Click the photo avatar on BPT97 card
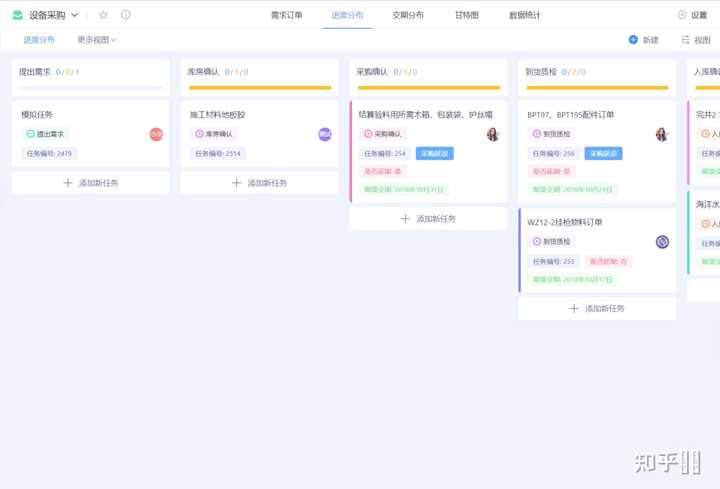720x489 pixels. point(662,134)
